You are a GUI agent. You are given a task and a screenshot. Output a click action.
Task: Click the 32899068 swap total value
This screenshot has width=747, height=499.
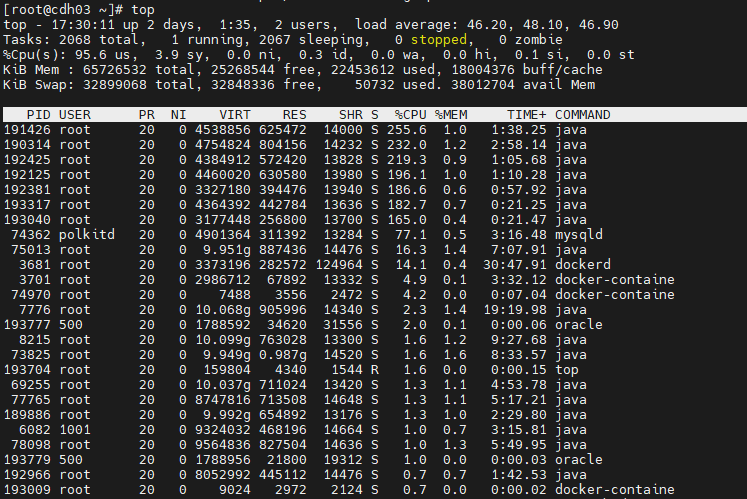tap(114, 85)
